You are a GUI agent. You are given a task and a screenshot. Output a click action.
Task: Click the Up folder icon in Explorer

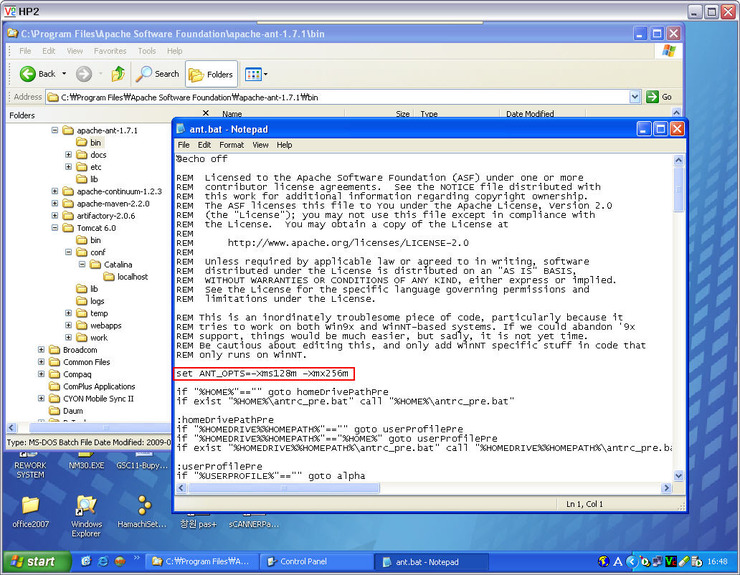118,74
